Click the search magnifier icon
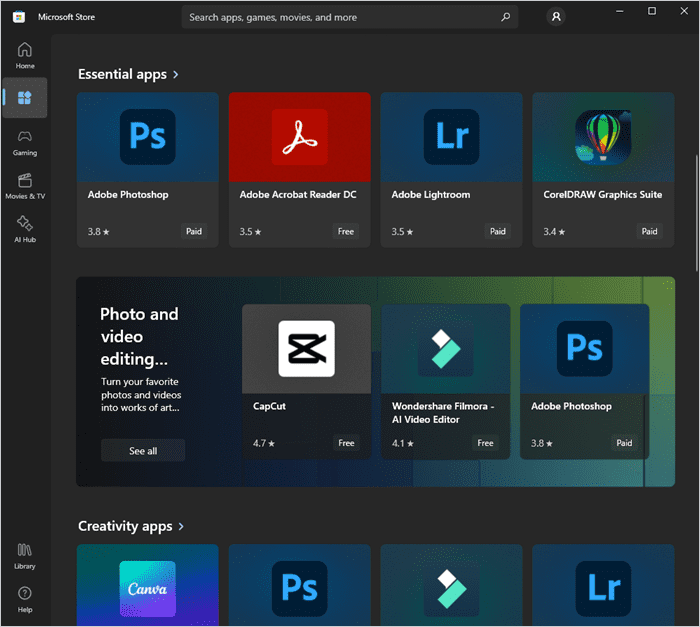This screenshot has width=700, height=627. pyautogui.click(x=505, y=17)
